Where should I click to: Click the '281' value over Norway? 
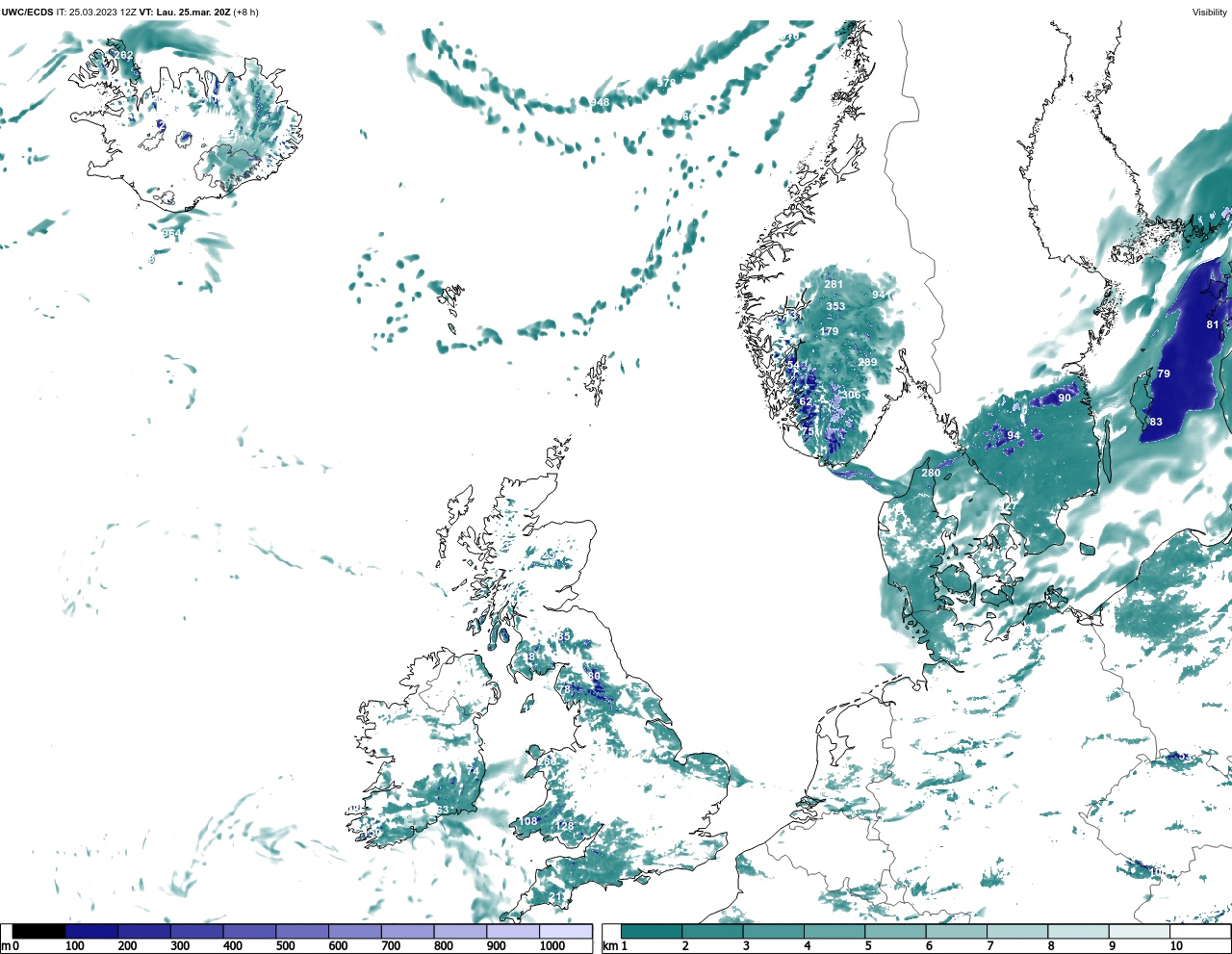[x=834, y=284]
